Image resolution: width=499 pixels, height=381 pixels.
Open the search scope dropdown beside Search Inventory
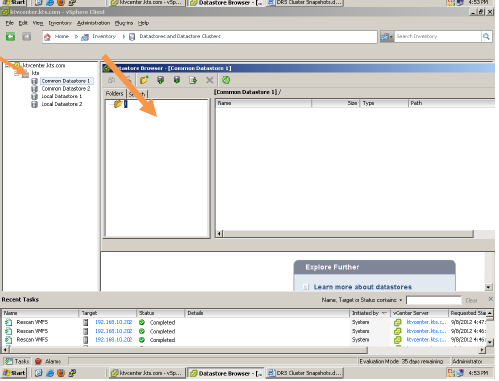(387, 36)
